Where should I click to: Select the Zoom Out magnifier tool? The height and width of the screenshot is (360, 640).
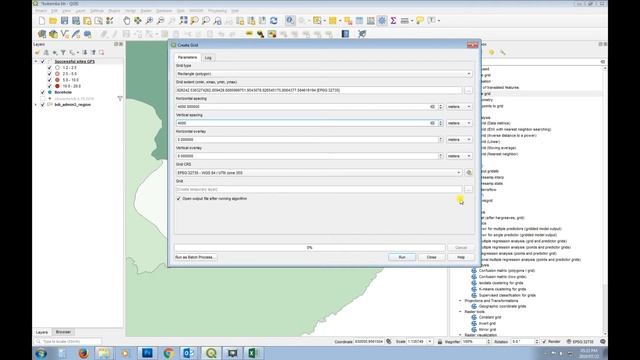tap(161, 20)
